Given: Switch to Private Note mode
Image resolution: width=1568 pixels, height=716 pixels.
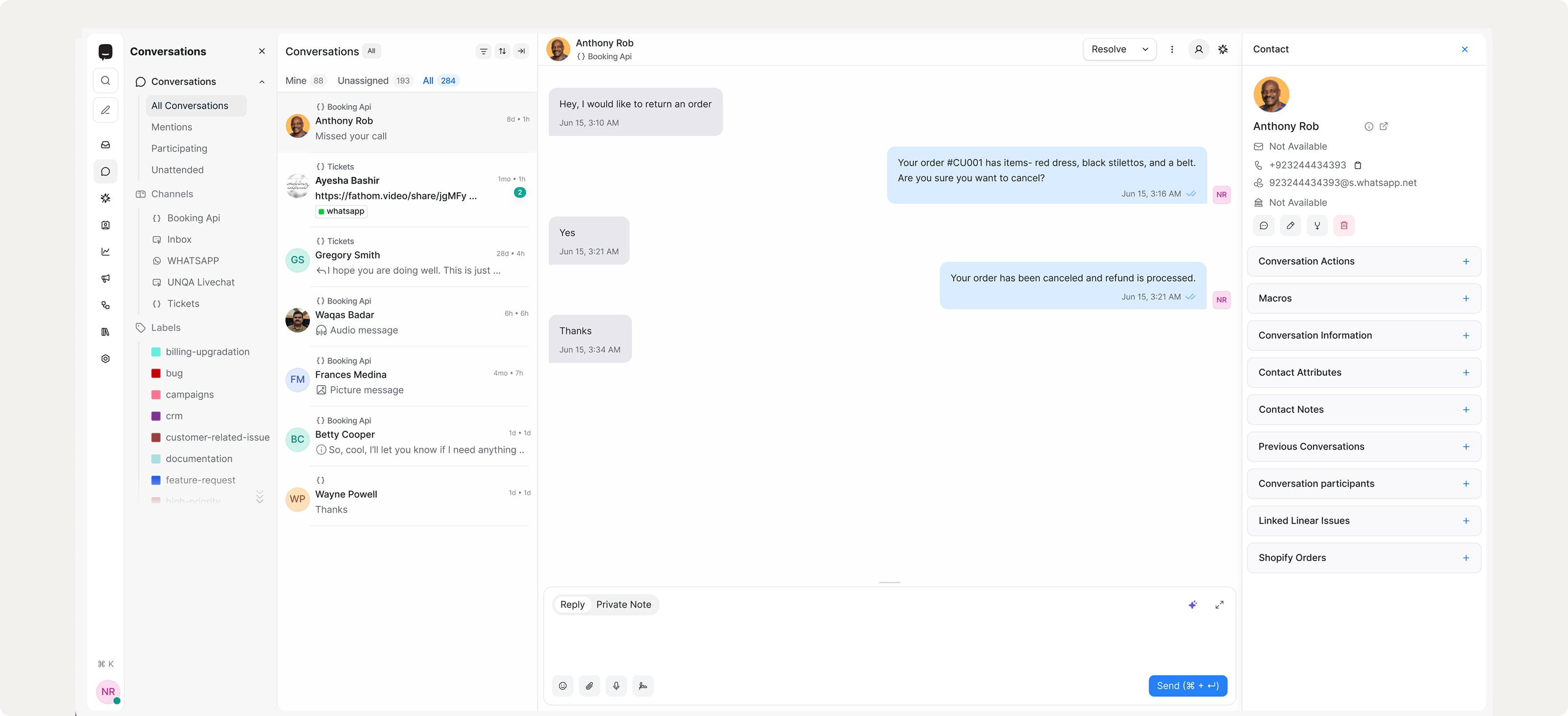Looking at the screenshot, I should click(x=623, y=605).
